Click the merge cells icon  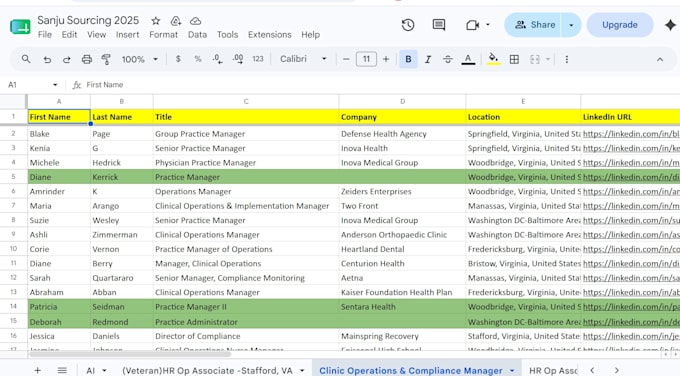(535, 59)
